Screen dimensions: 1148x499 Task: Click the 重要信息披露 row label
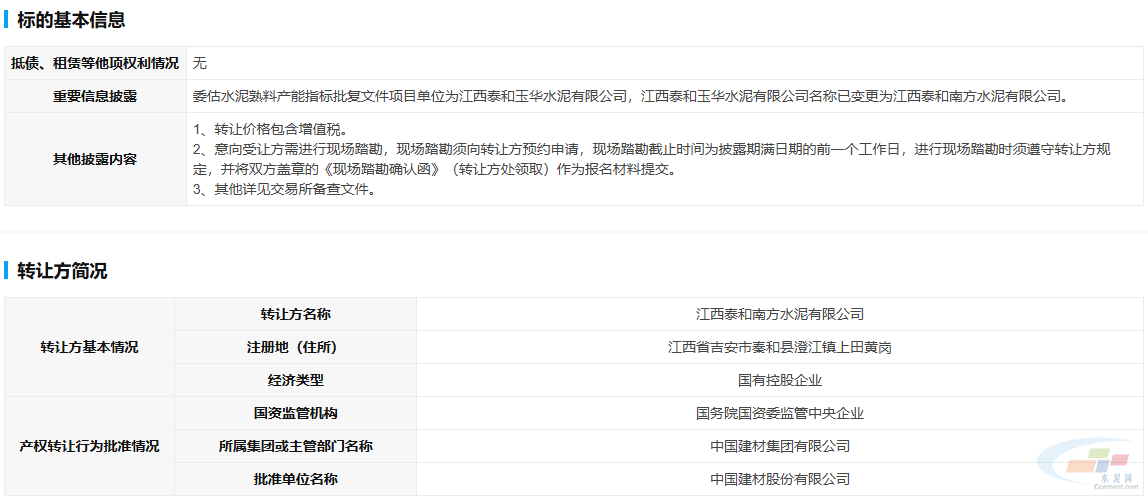(95, 96)
